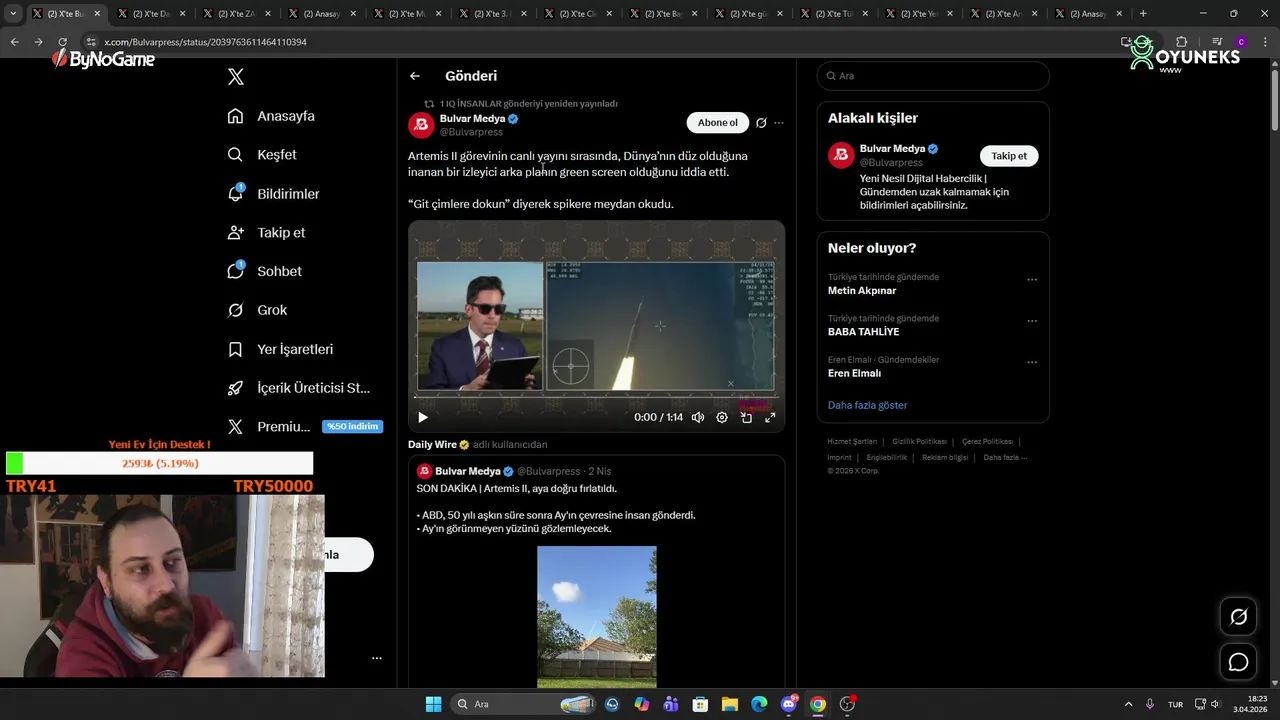
Task: Mute the video volume
Action: 698,418
